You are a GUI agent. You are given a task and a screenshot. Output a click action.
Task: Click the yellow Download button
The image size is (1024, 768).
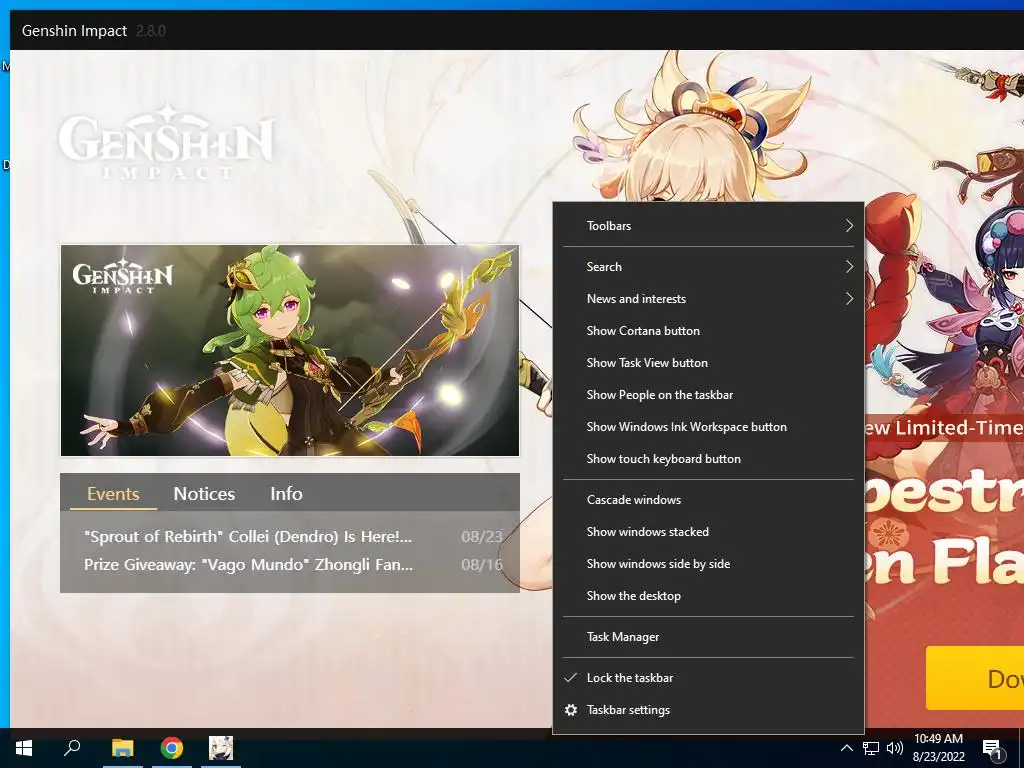(x=974, y=678)
